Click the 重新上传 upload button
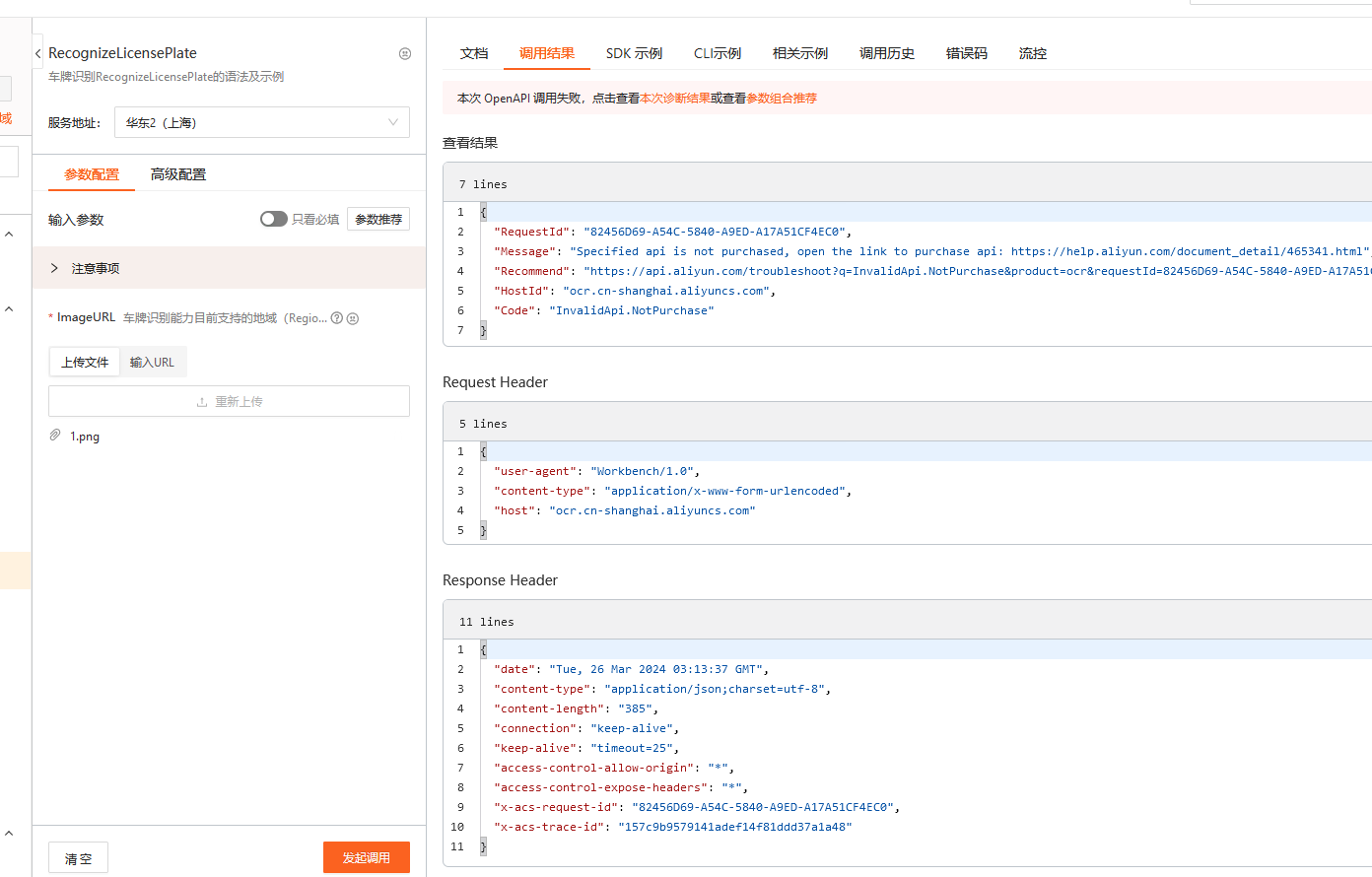The image size is (1372, 877). (x=229, y=401)
